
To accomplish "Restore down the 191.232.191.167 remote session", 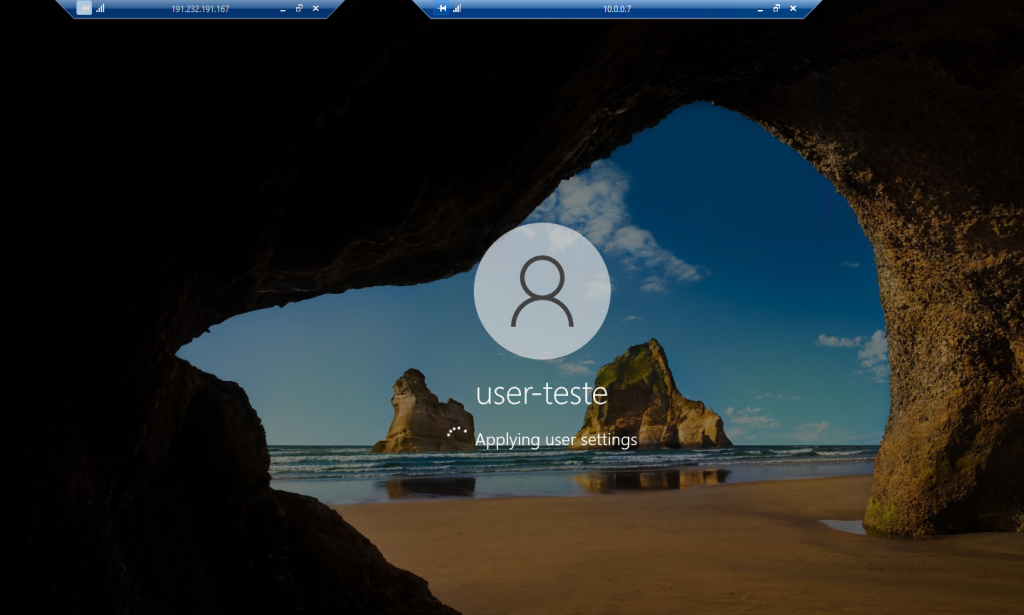I will coord(299,8).
